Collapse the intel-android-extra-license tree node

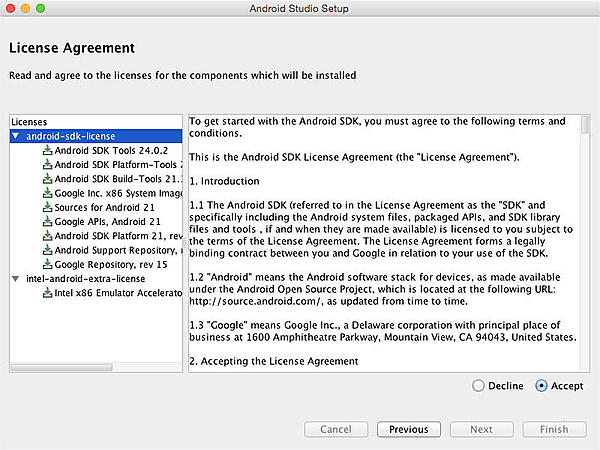click(16, 279)
